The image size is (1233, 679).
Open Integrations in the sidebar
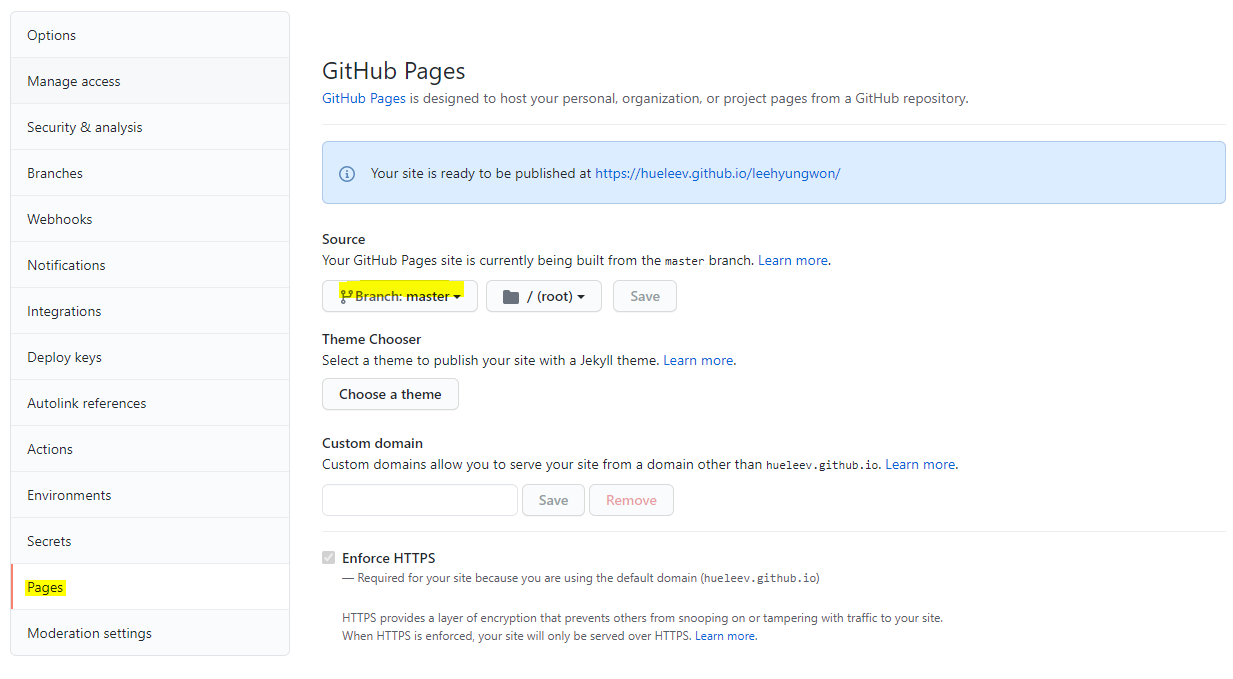tap(150, 311)
